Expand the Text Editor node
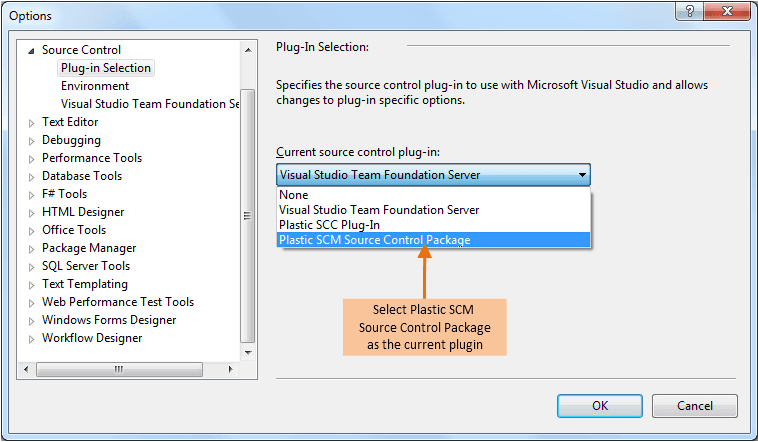The width and height of the screenshot is (758, 442). [31, 123]
